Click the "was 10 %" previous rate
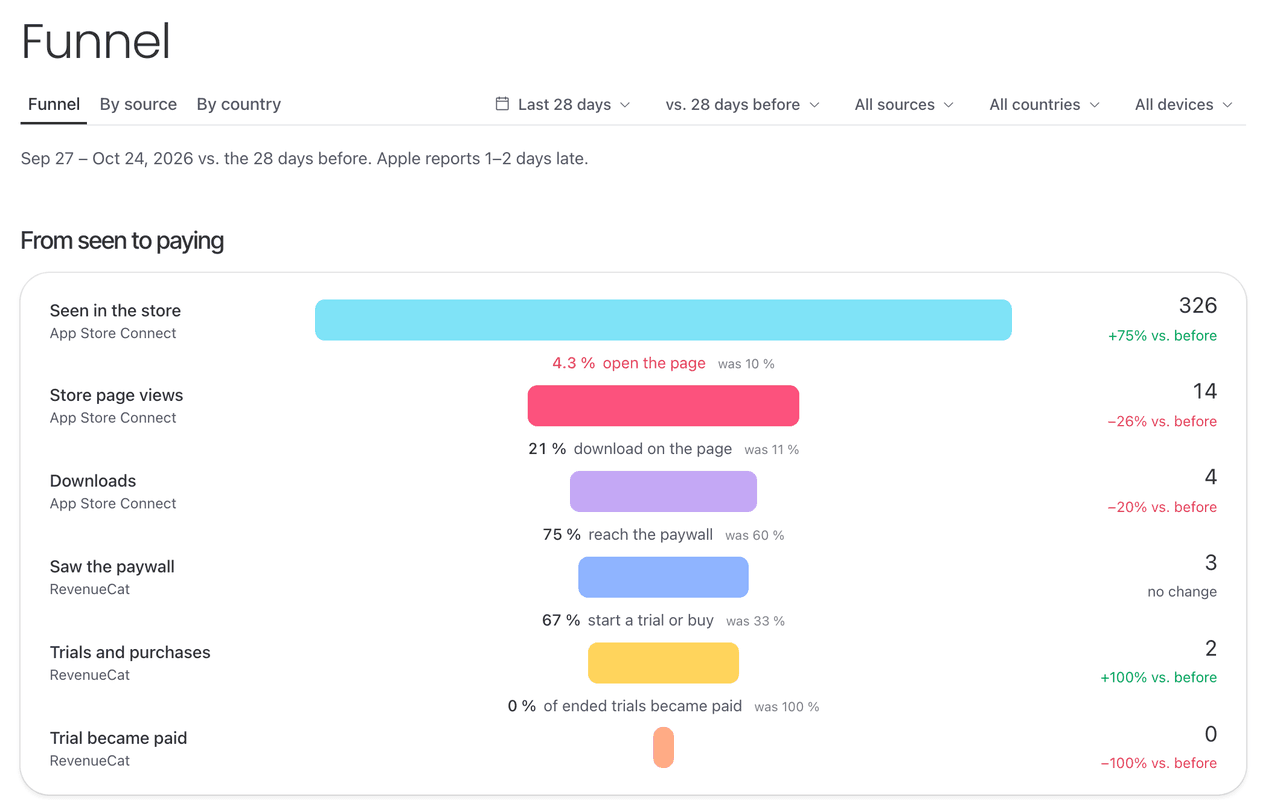This screenshot has height=800, width=1280. (746, 364)
